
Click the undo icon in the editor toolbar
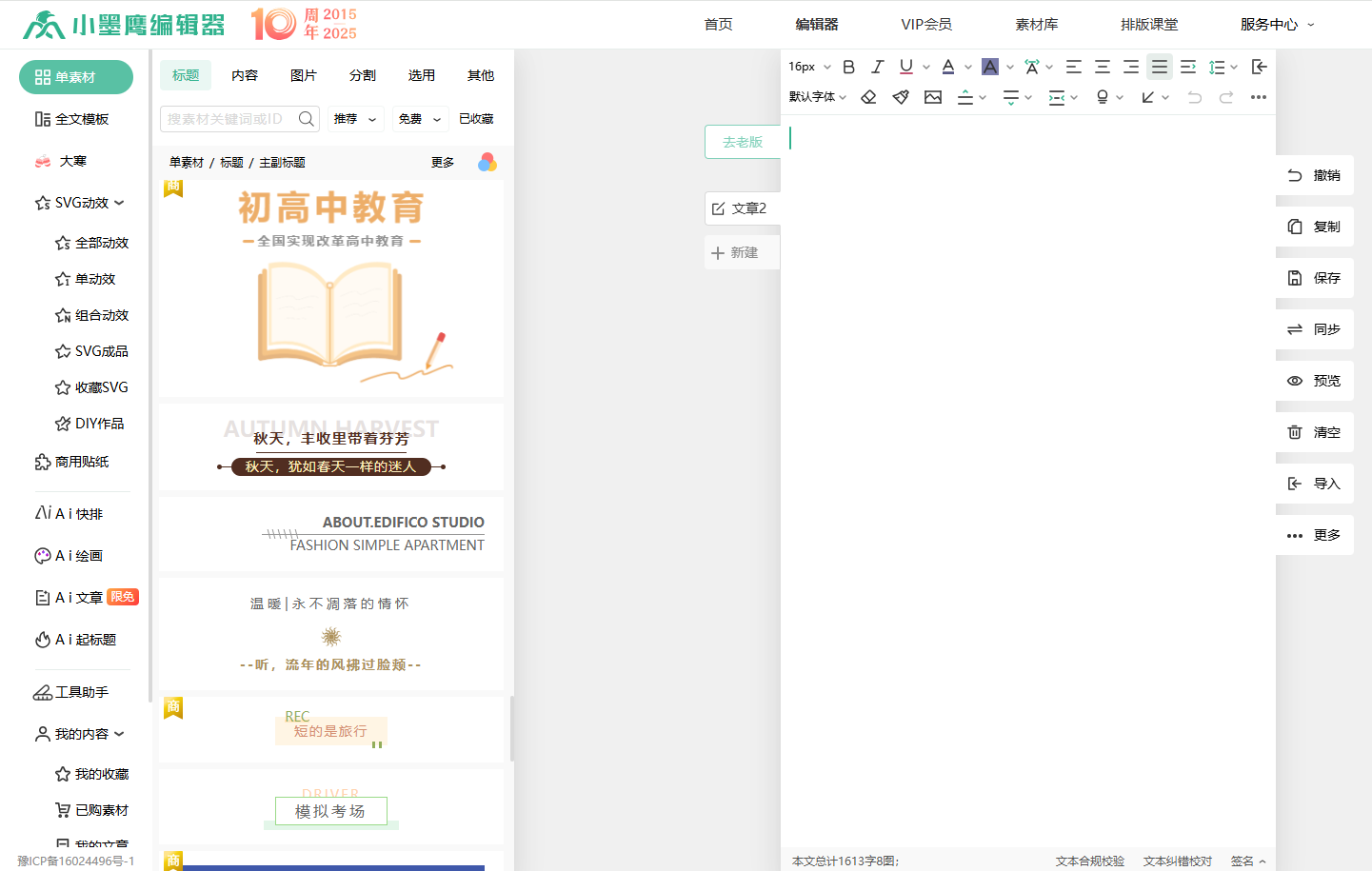1195,96
